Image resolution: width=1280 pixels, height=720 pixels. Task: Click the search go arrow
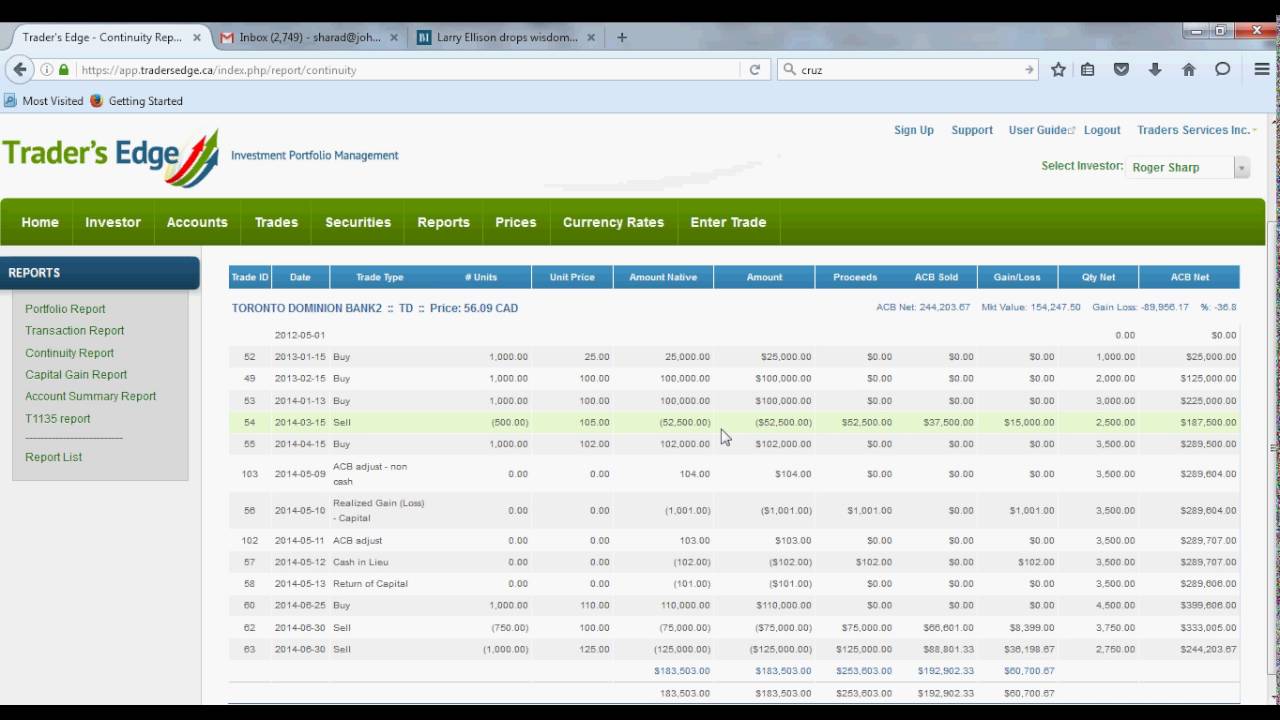point(1029,70)
